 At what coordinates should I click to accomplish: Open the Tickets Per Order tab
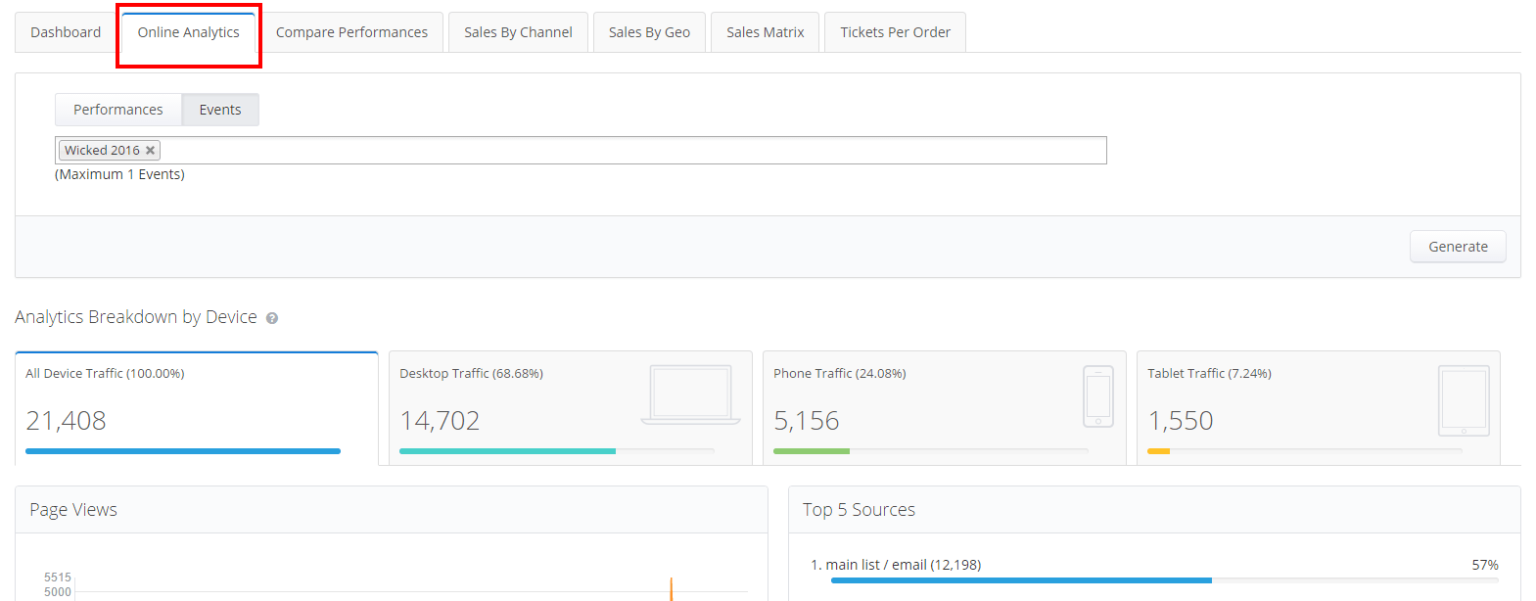894,32
